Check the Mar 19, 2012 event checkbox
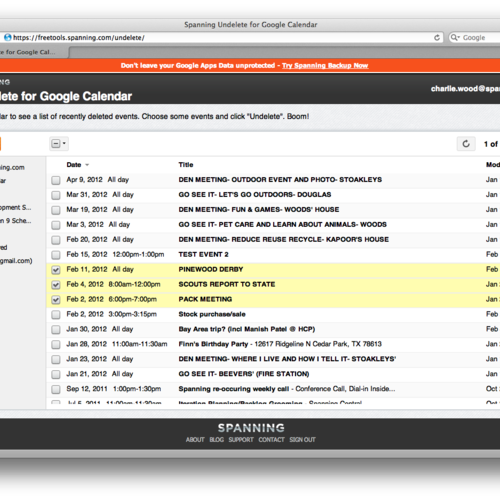 click(56, 210)
